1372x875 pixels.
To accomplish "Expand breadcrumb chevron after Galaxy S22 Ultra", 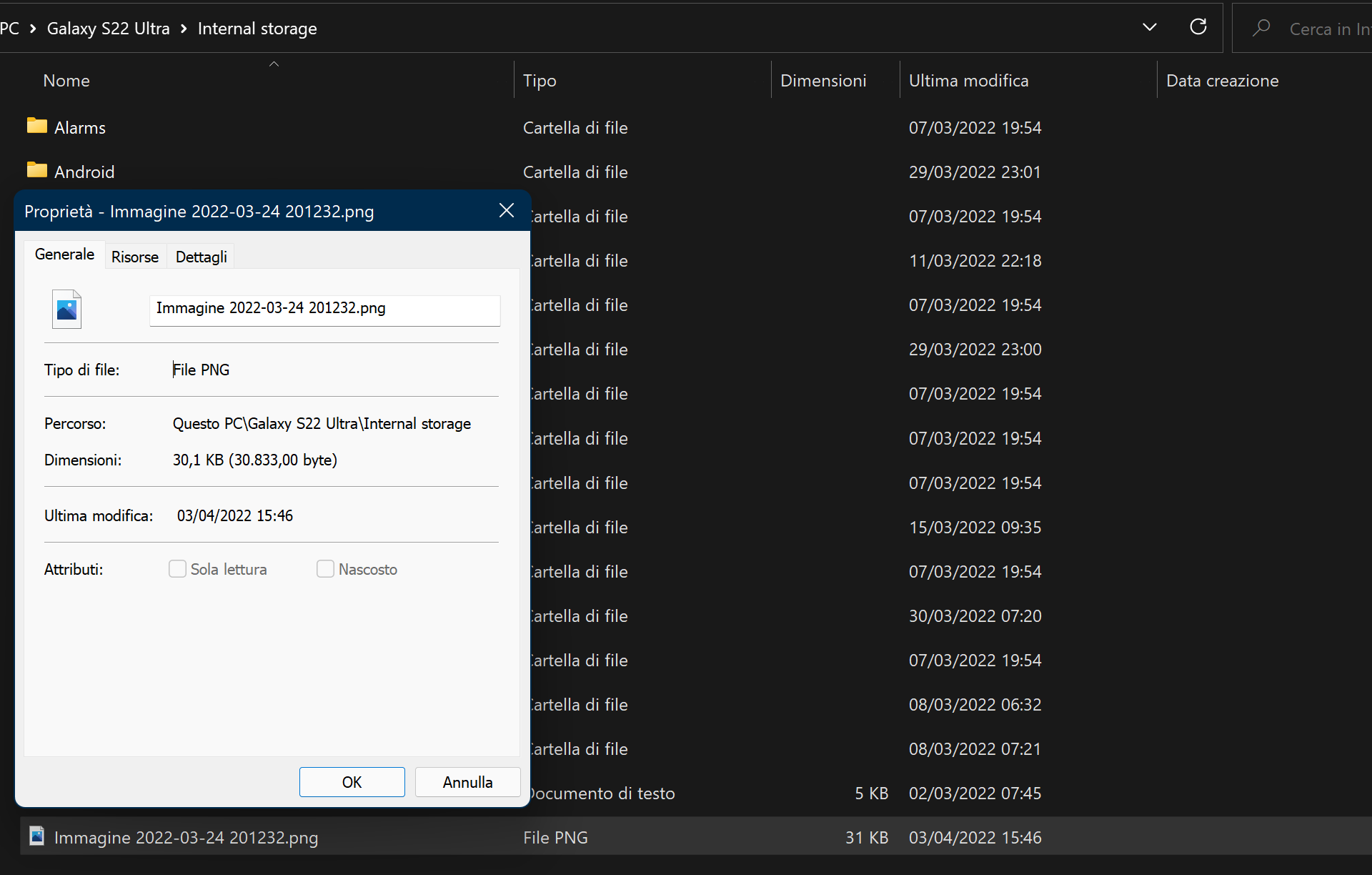I will [184, 29].
